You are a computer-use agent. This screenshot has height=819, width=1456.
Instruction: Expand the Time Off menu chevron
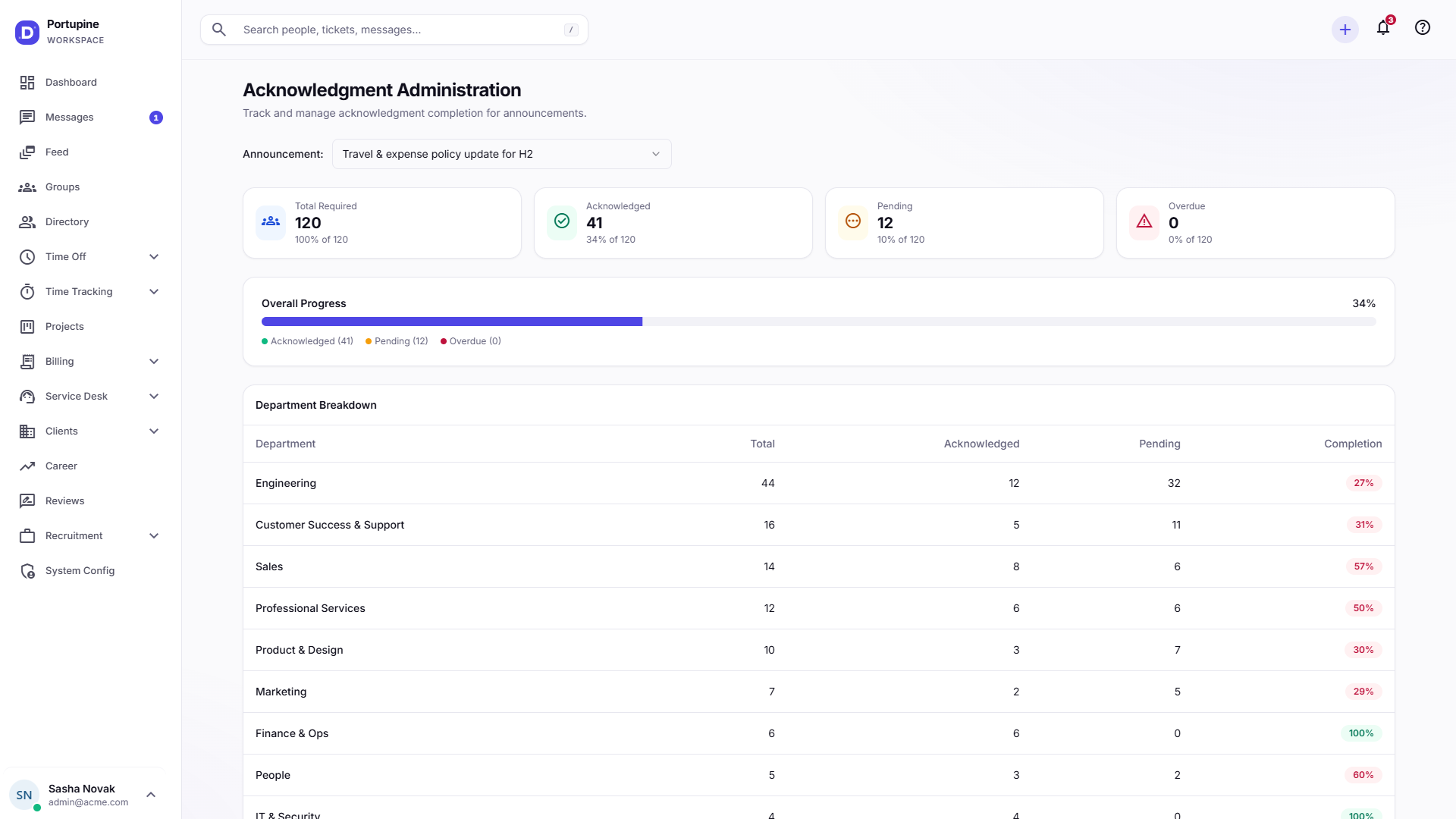click(x=154, y=257)
